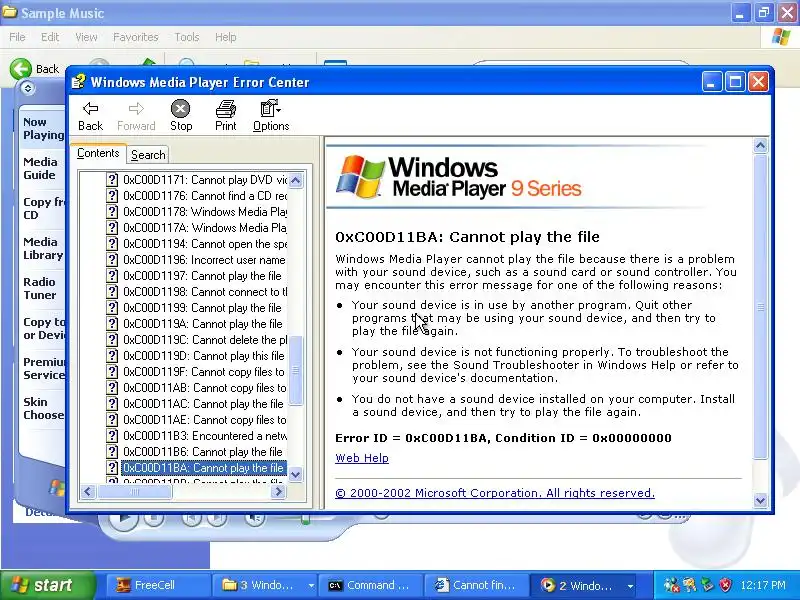The height and width of the screenshot is (600, 800).
Task: Click contents list horizontal scroll right arrow
Action: [278, 491]
